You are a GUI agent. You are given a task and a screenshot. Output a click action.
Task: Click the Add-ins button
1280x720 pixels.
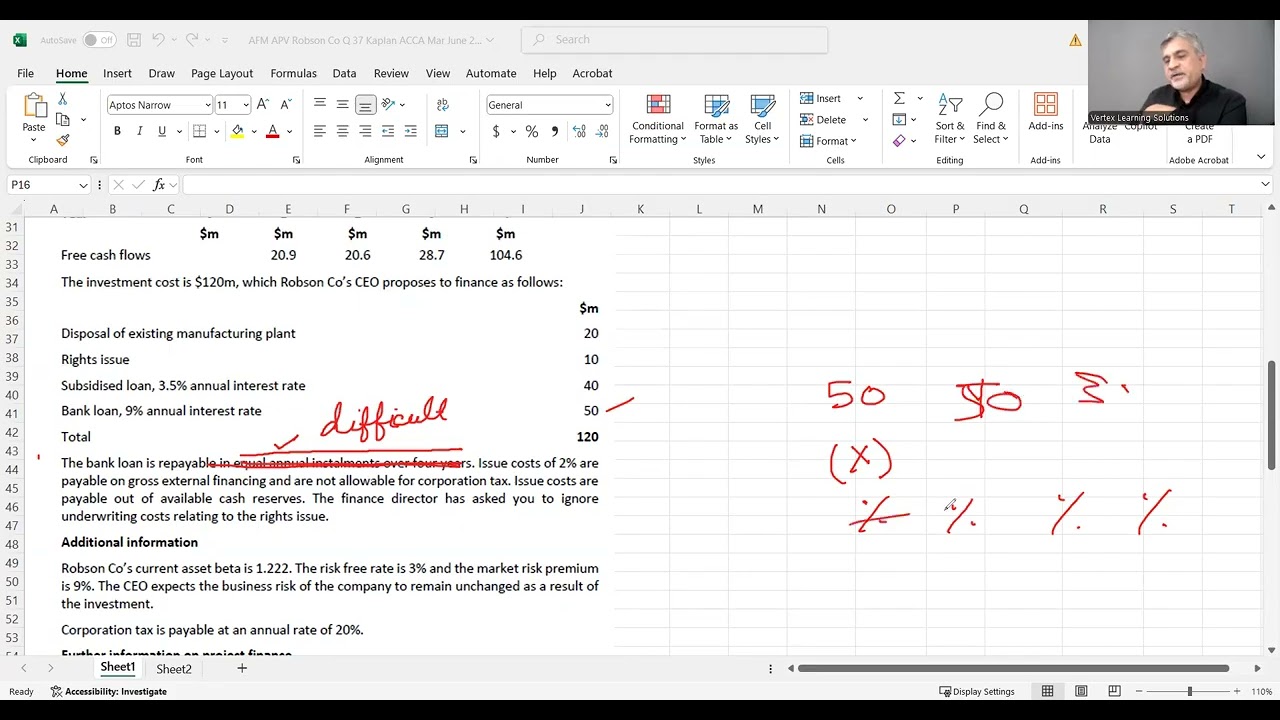coord(1046,112)
